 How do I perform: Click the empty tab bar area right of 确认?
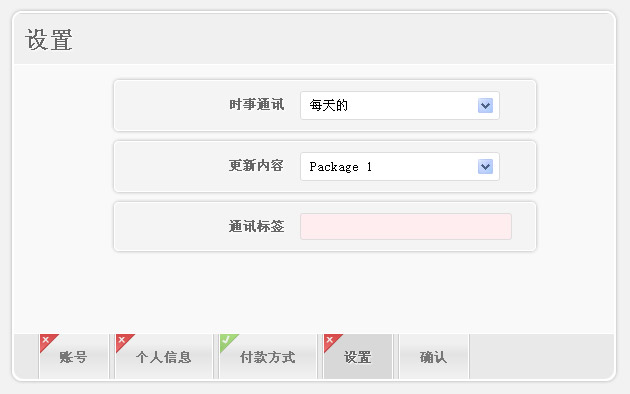[x=542, y=357]
